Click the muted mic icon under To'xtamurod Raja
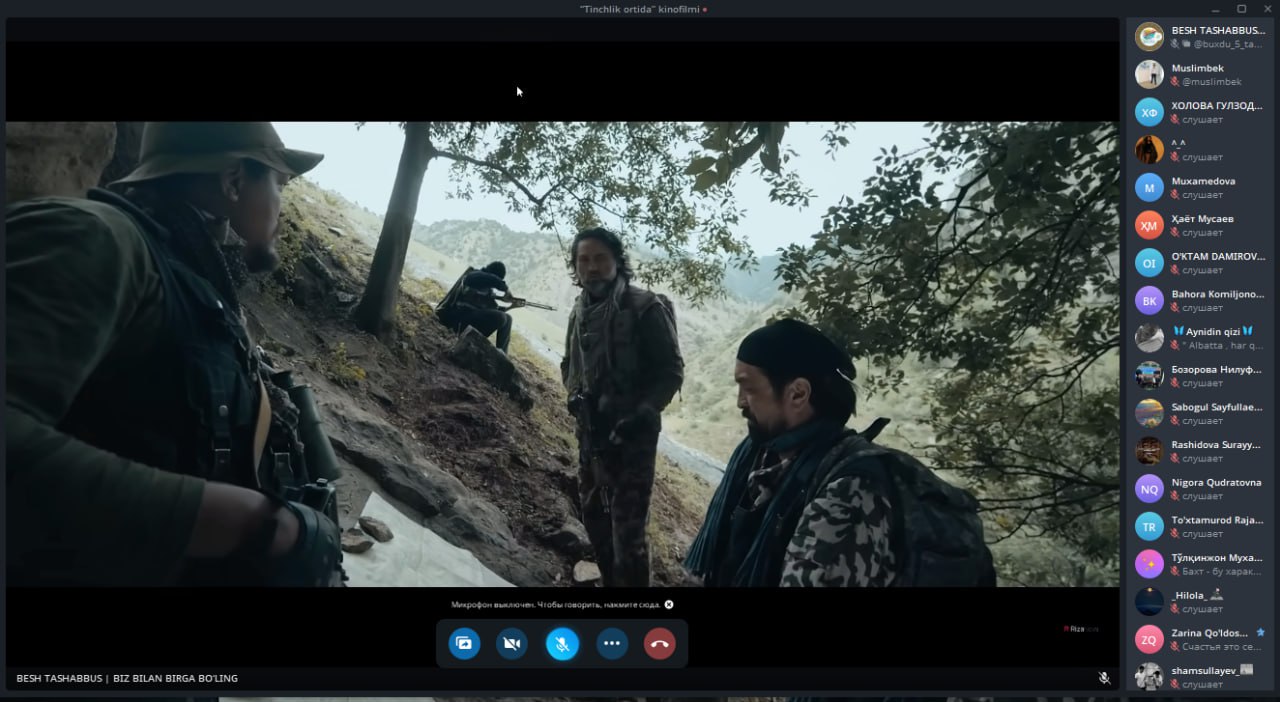Image resolution: width=1280 pixels, height=702 pixels. point(1176,534)
